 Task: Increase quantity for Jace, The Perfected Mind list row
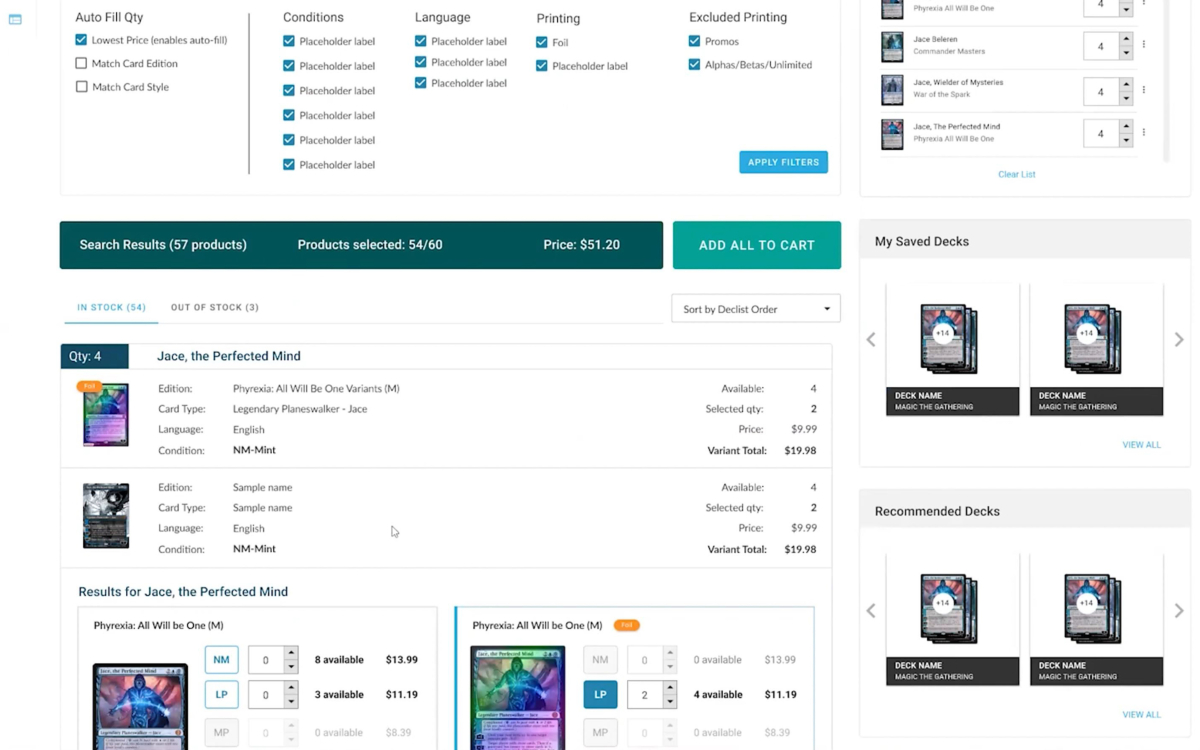pos(1126,127)
